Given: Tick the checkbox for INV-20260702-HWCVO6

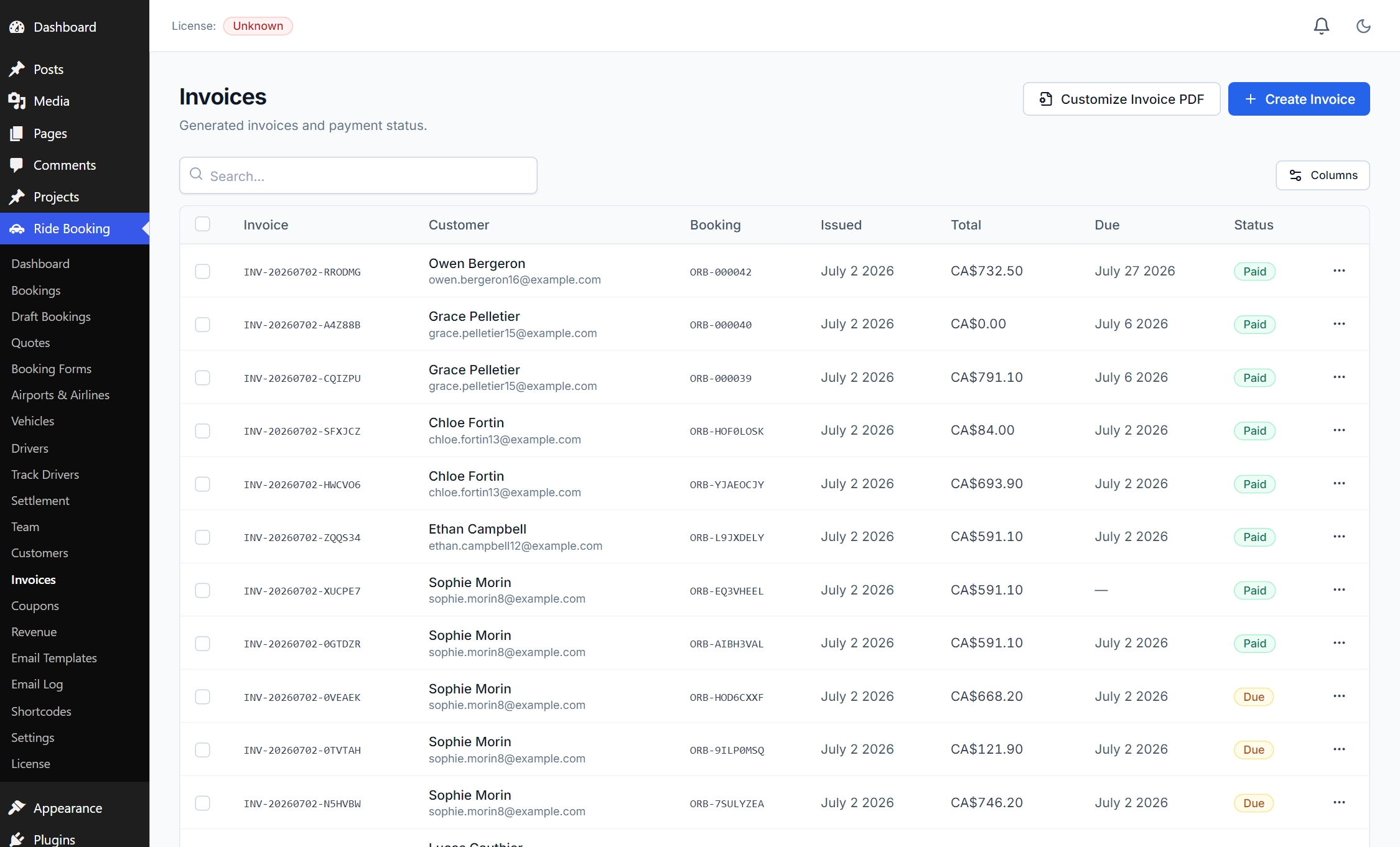Looking at the screenshot, I should pos(202,484).
